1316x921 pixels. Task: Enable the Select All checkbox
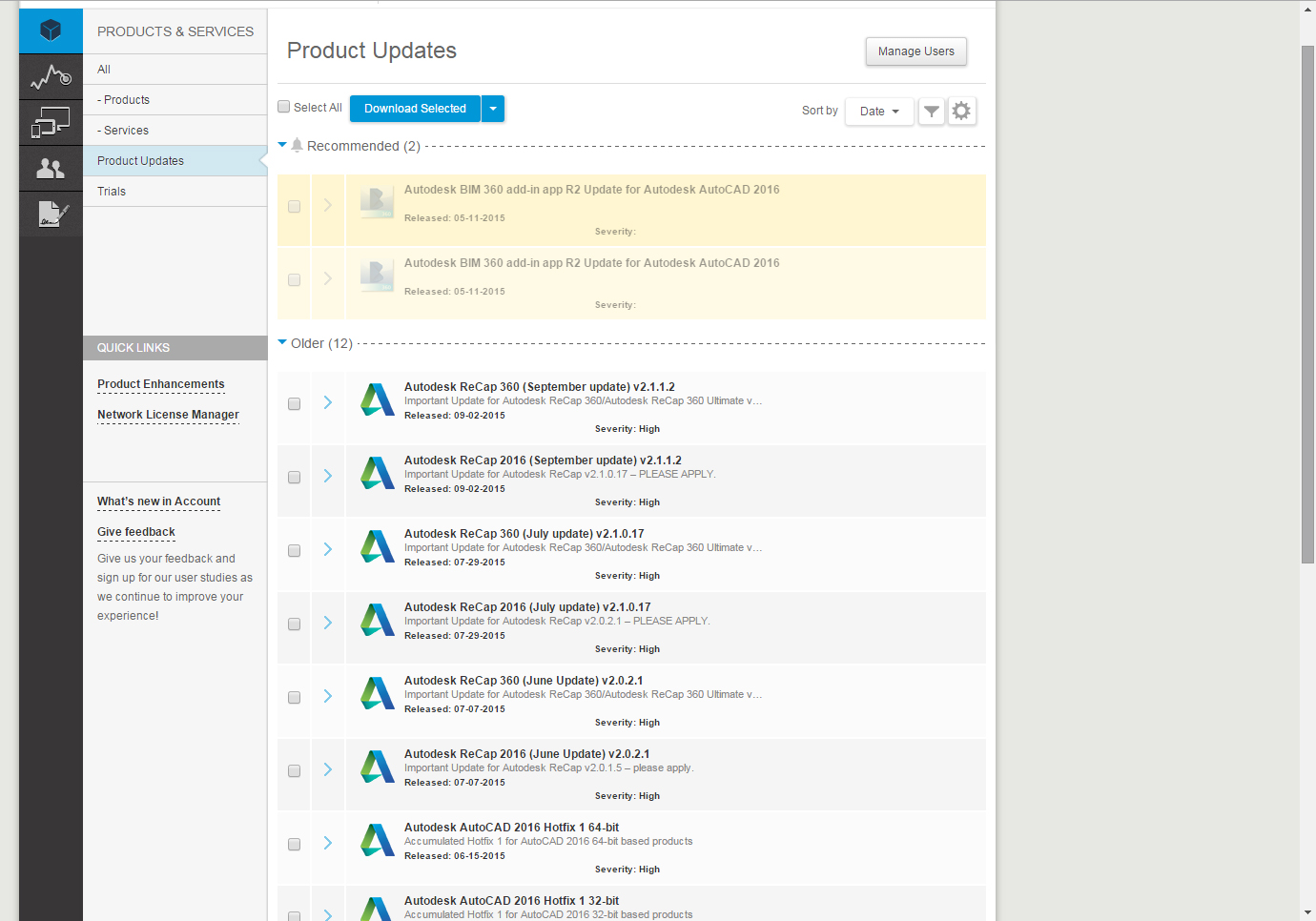(x=283, y=106)
